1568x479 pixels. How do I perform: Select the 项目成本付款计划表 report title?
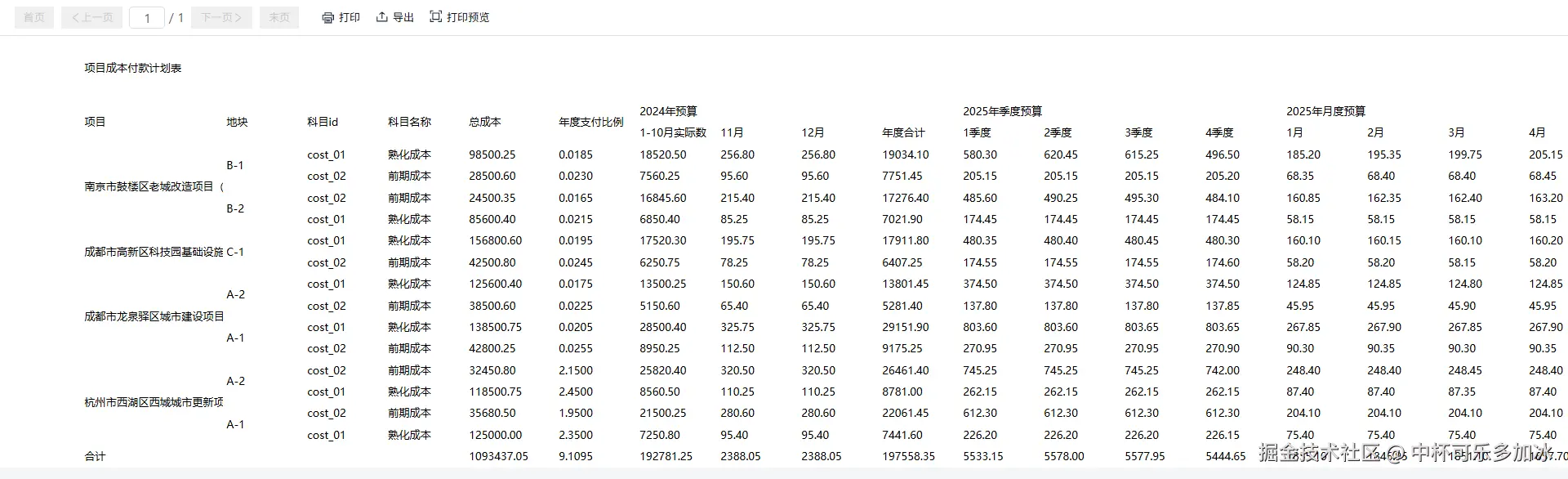(x=133, y=68)
